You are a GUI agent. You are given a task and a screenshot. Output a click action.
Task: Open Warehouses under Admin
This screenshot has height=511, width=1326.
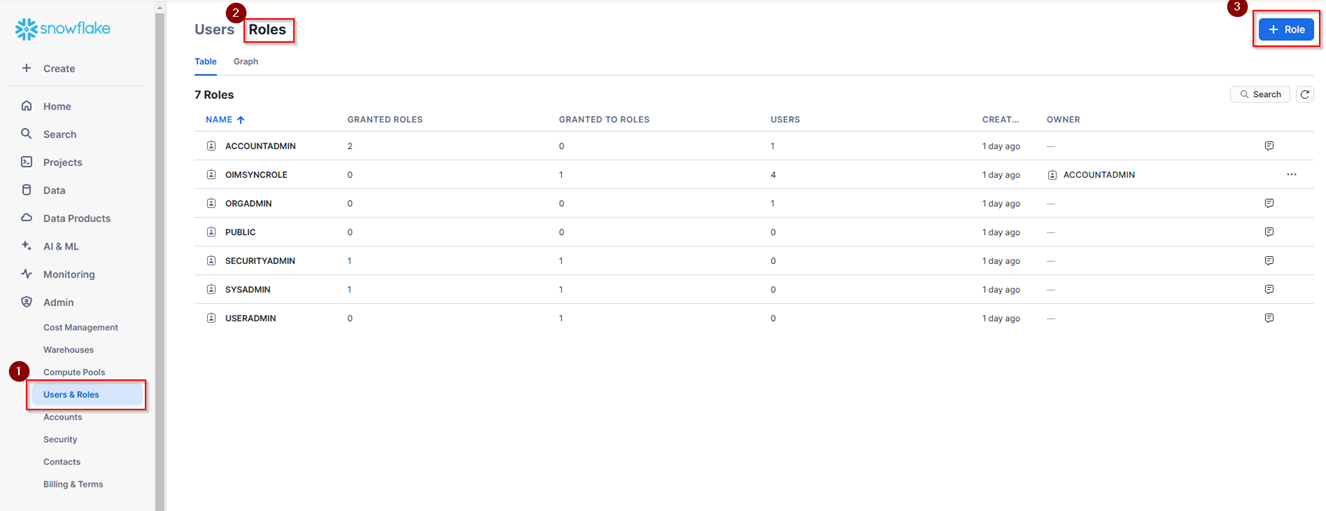coord(68,350)
